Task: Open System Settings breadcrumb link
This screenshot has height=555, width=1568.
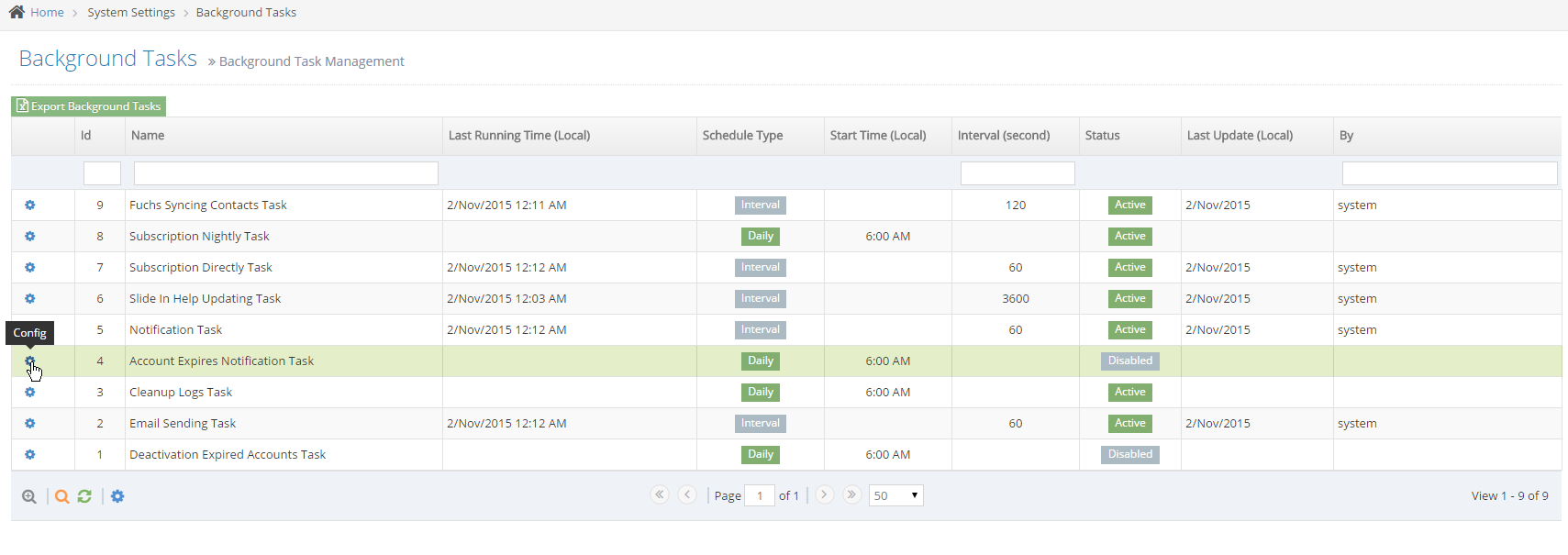Action: tap(131, 13)
